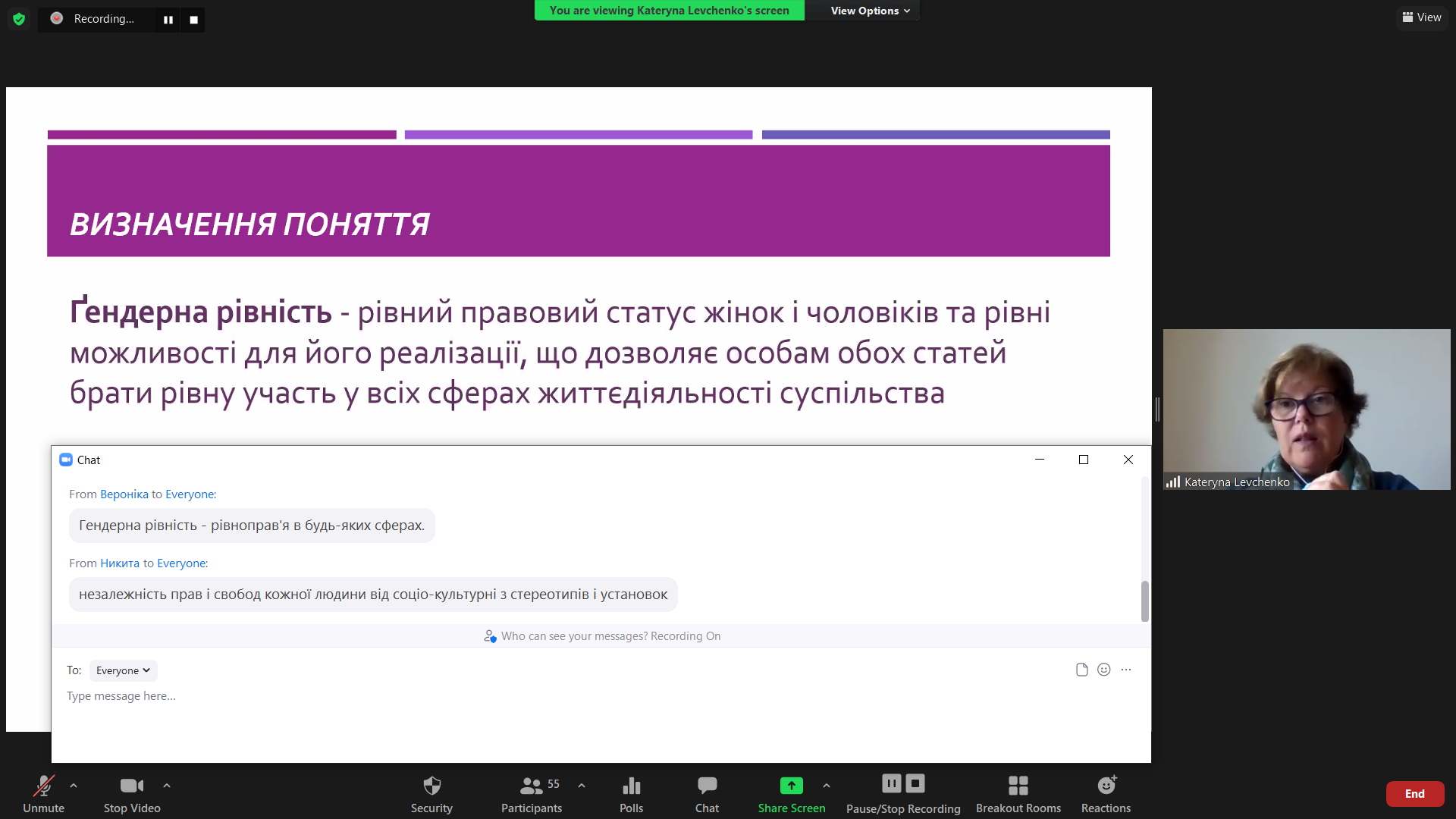1456x819 pixels.
Task: Click 'Who can see your messages?' link
Action: tap(574, 636)
